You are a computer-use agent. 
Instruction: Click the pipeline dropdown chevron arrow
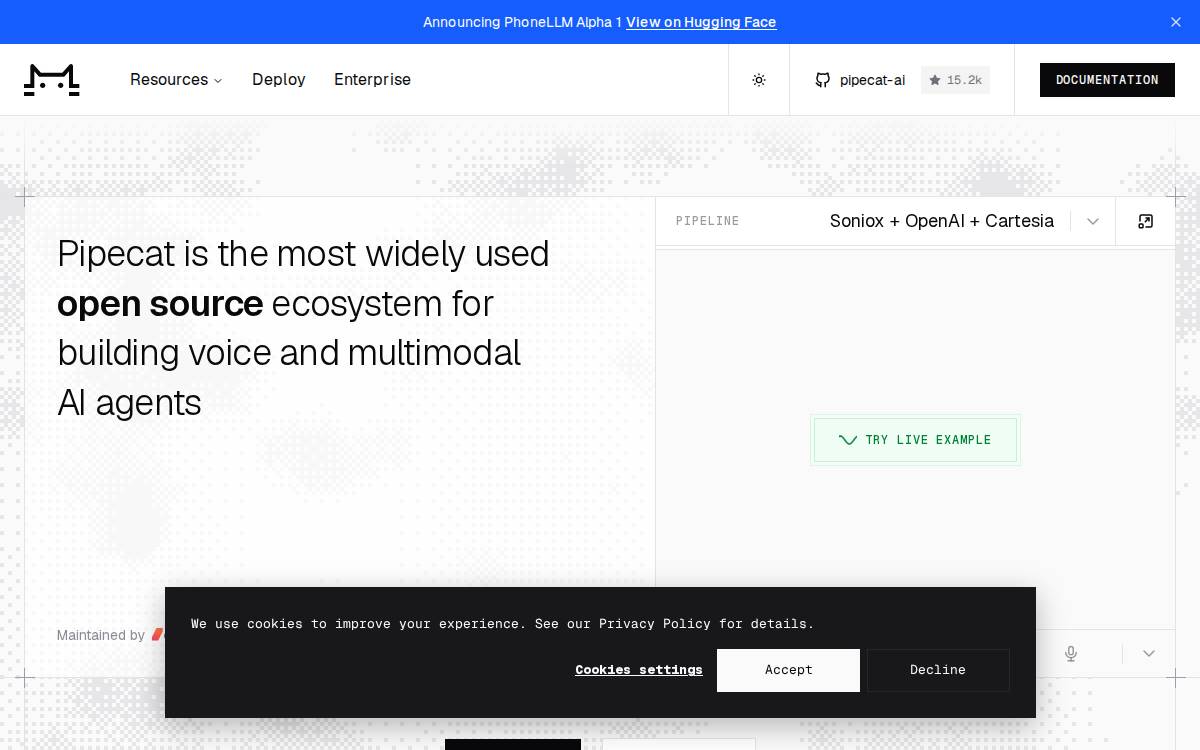(1093, 221)
